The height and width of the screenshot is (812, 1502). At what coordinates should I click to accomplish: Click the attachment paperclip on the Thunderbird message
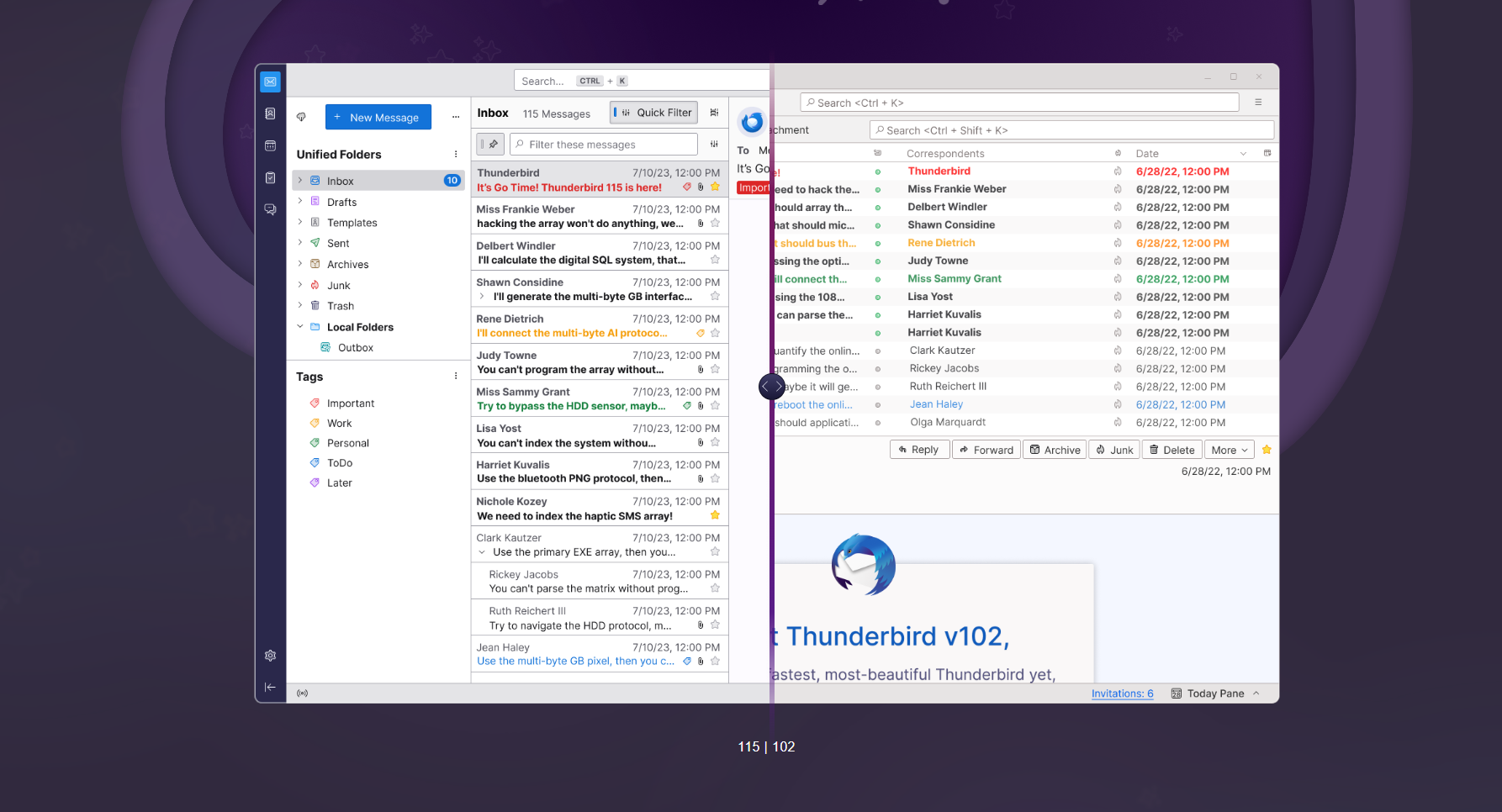coord(701,187)
